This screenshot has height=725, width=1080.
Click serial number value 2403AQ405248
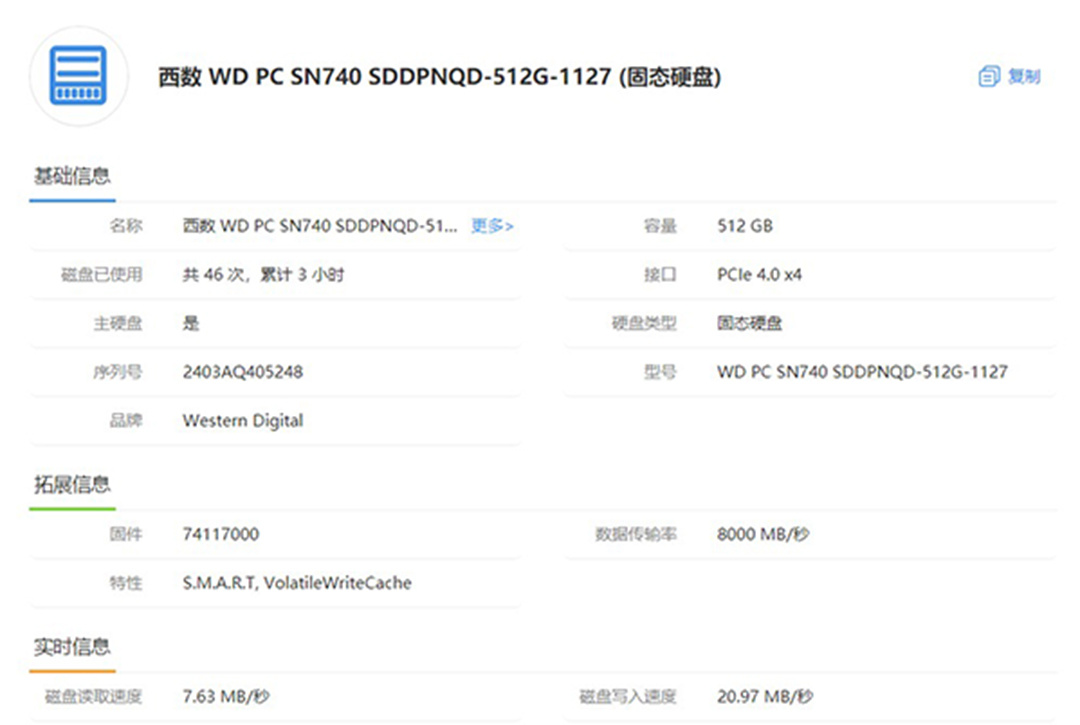click(242, 372)
